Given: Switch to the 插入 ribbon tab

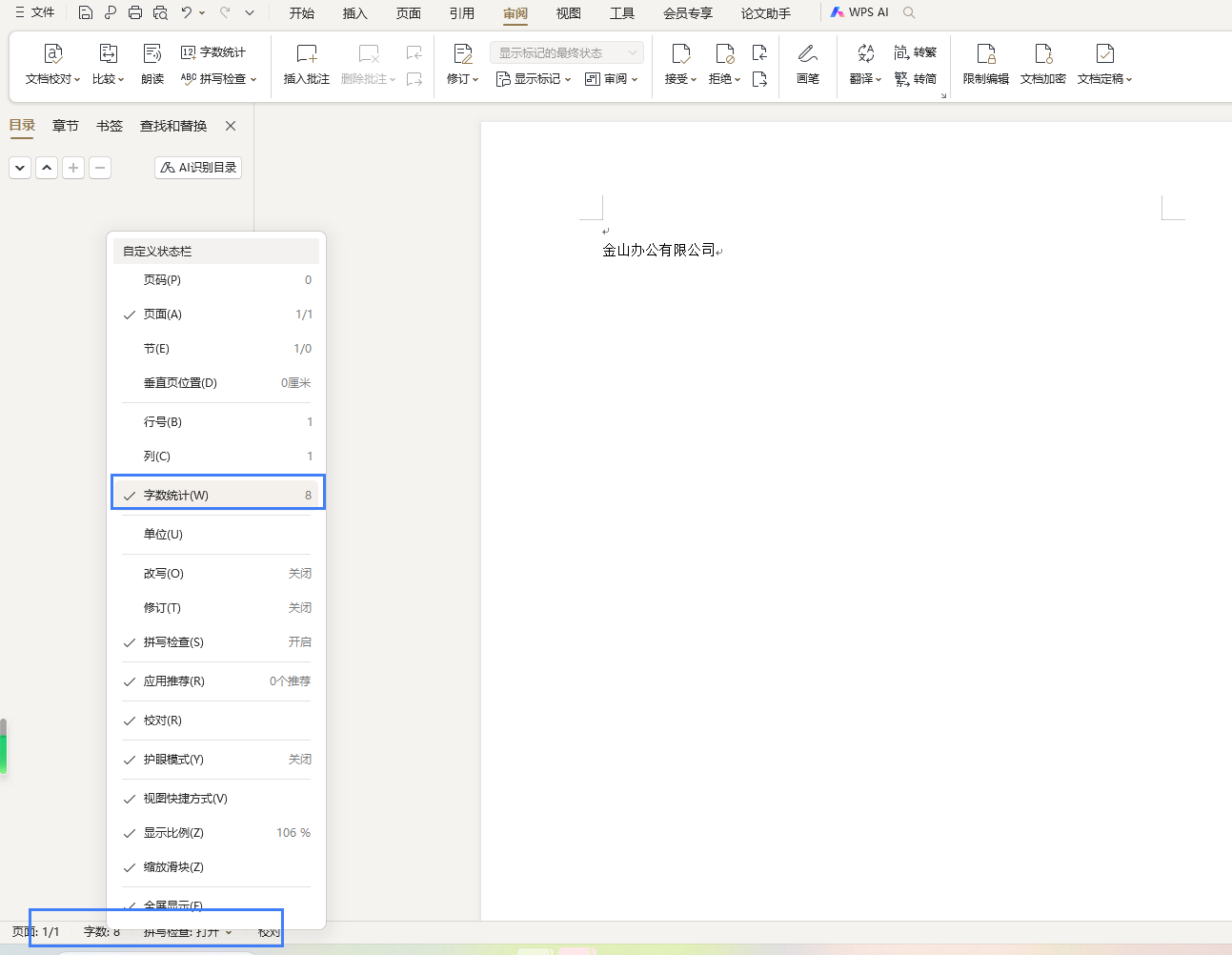Looking at the screenshot, I should [355, 13].
